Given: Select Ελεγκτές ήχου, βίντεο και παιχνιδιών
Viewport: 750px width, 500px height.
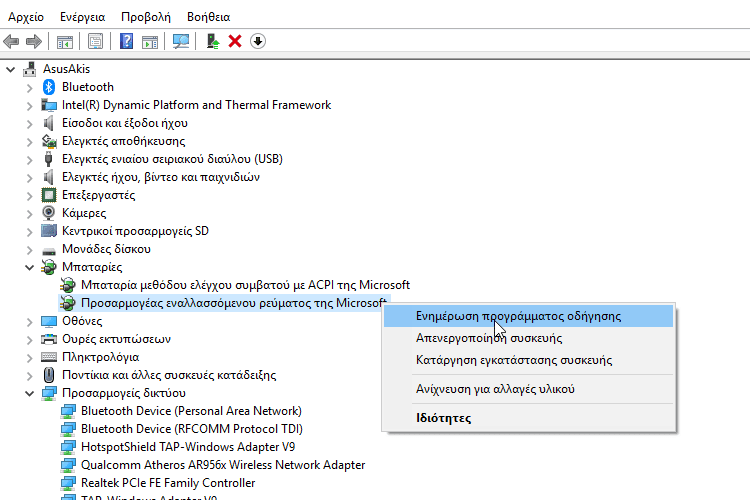Looking at the screenshot, I should (161, 177).
